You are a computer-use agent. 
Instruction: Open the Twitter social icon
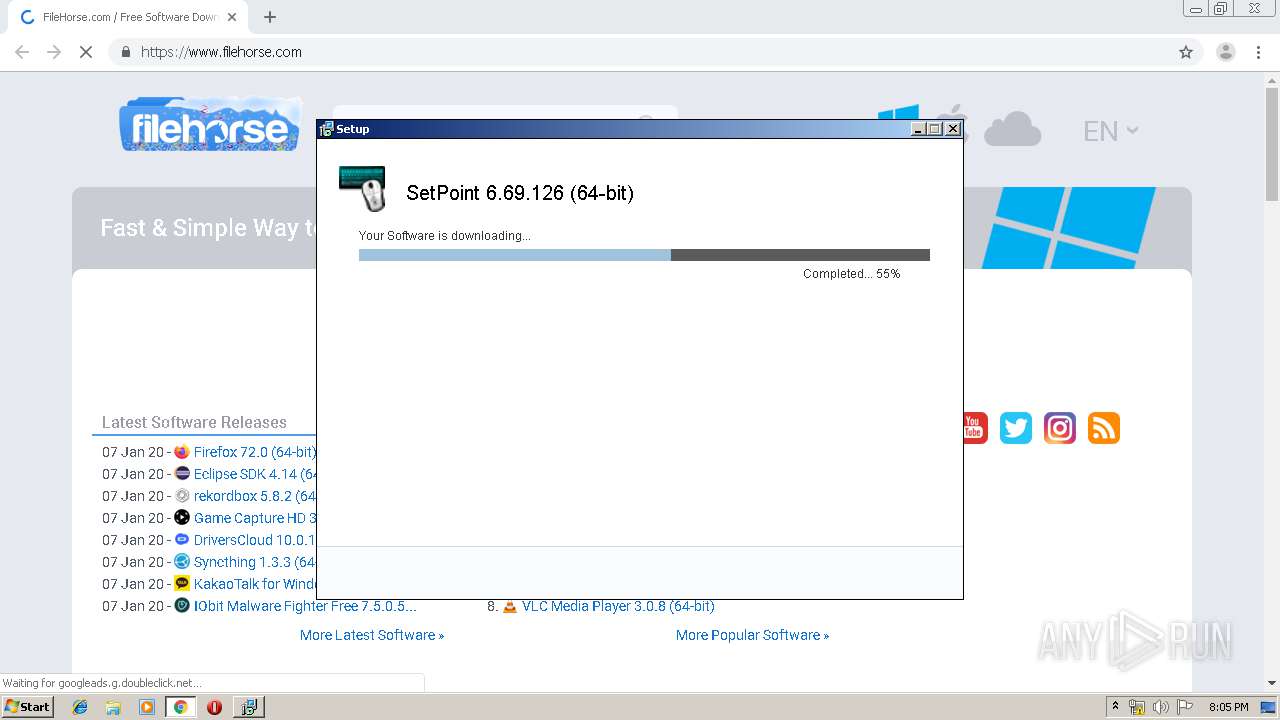coord(1015,428)
